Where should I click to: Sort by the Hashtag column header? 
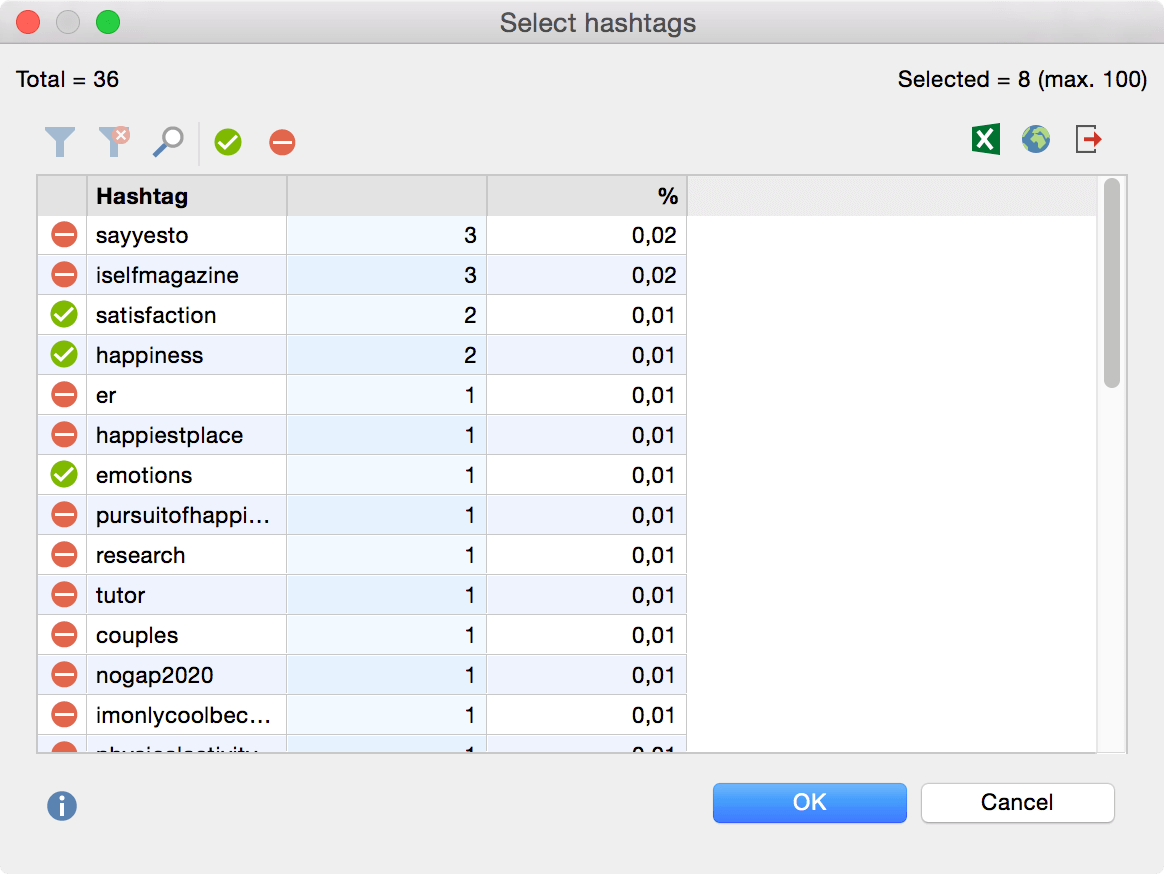click(186, 196)
